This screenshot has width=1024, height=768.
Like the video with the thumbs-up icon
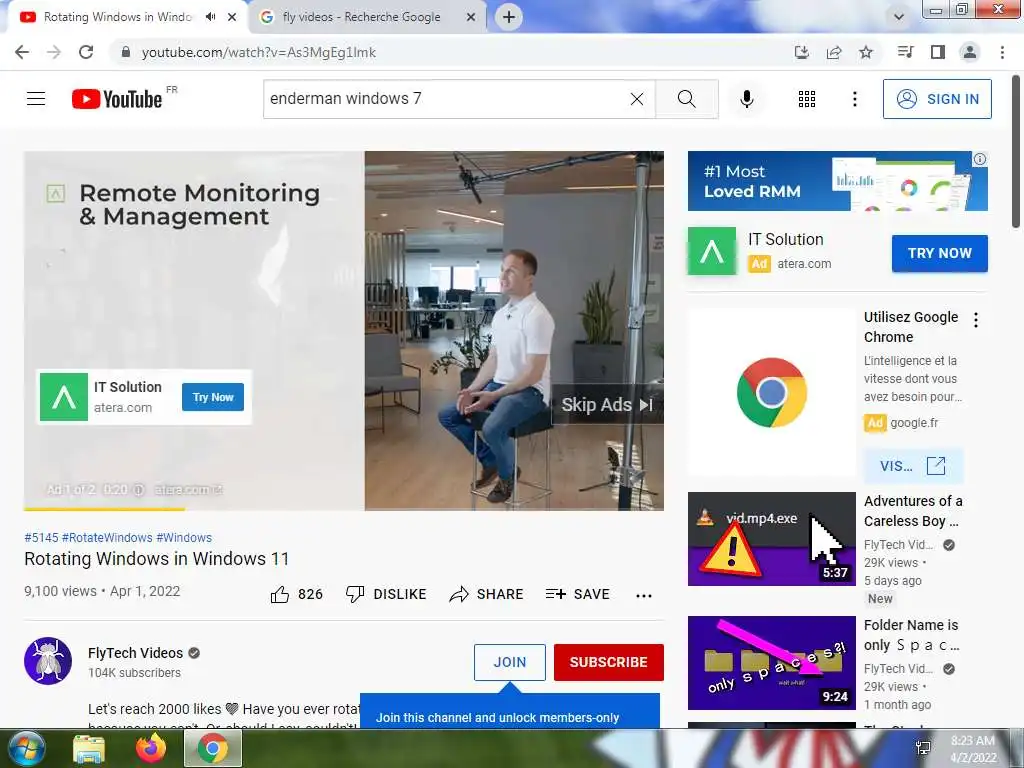pos(280,594)
